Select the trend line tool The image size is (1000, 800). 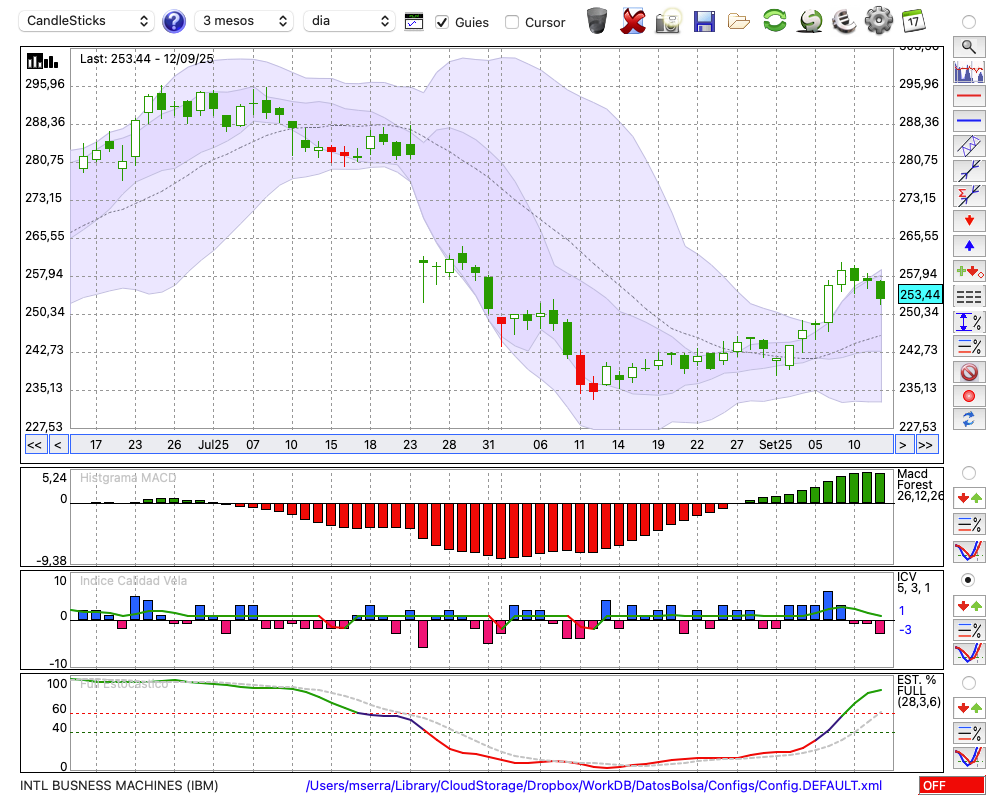(969, 170)
